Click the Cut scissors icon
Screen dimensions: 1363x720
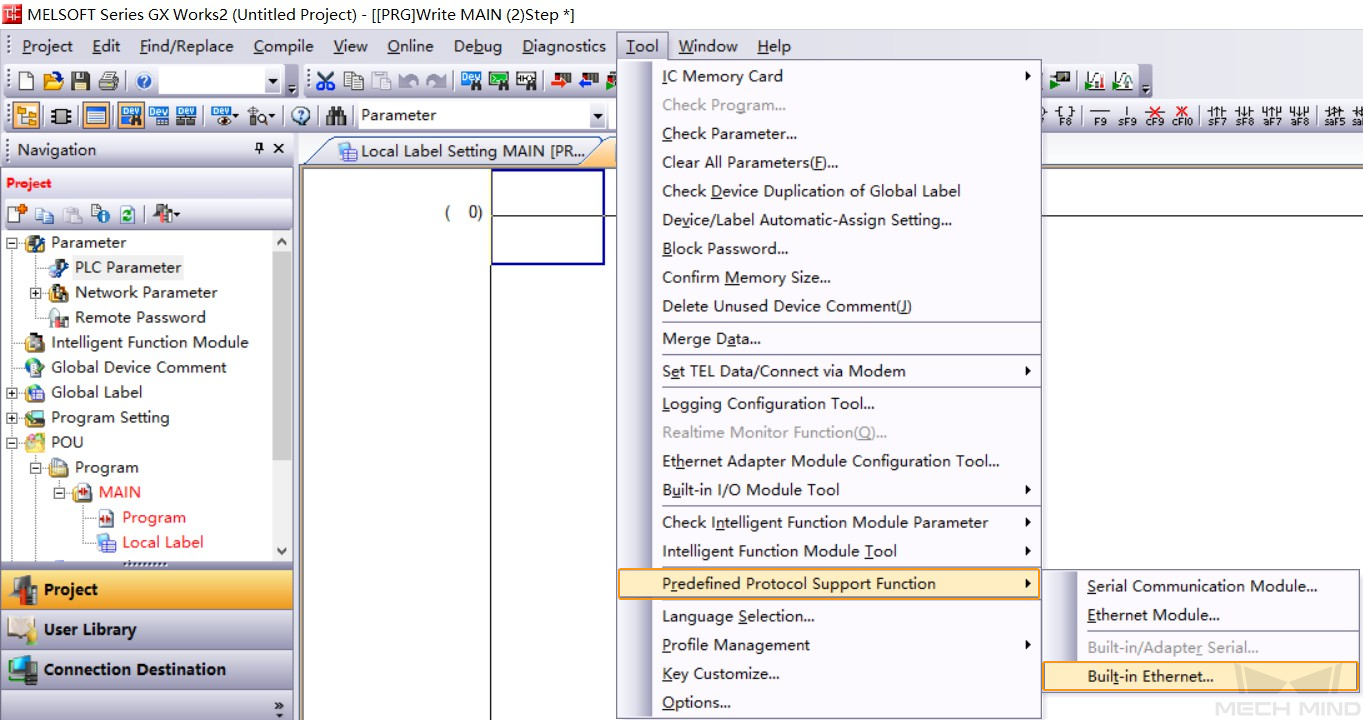coord(325,81)
